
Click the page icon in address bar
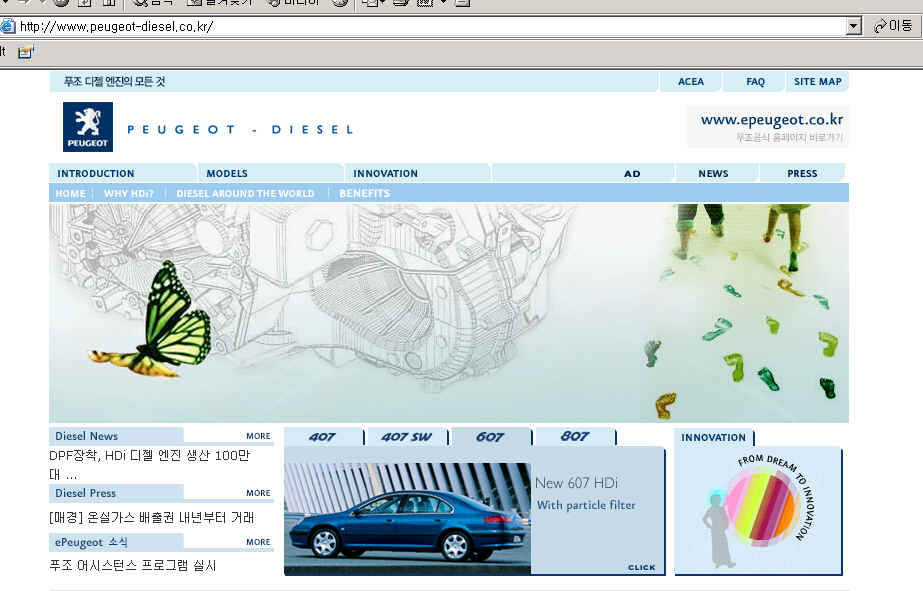pos(8,27)
